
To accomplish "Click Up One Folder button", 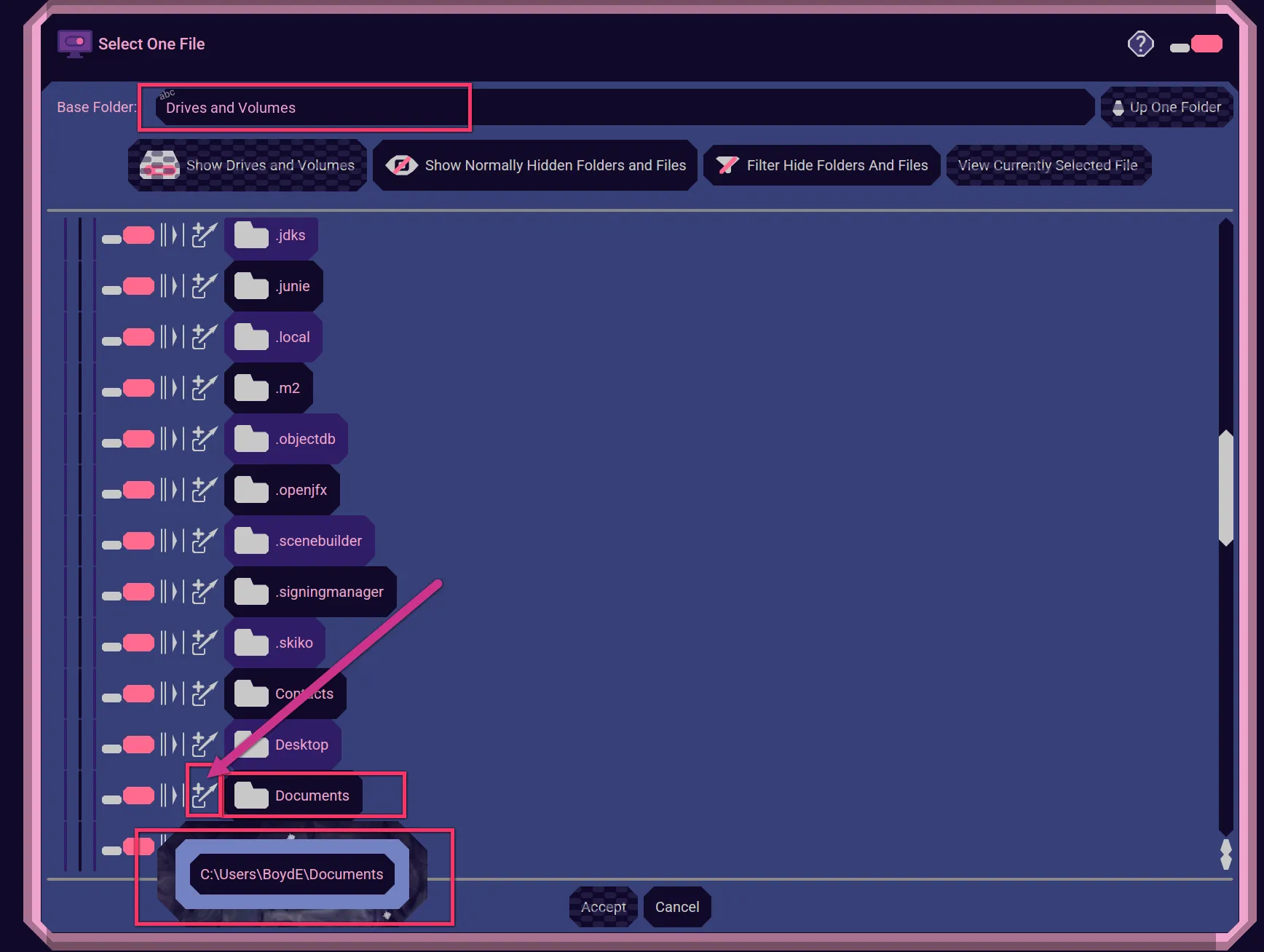I will click(x=1166, y=107).
